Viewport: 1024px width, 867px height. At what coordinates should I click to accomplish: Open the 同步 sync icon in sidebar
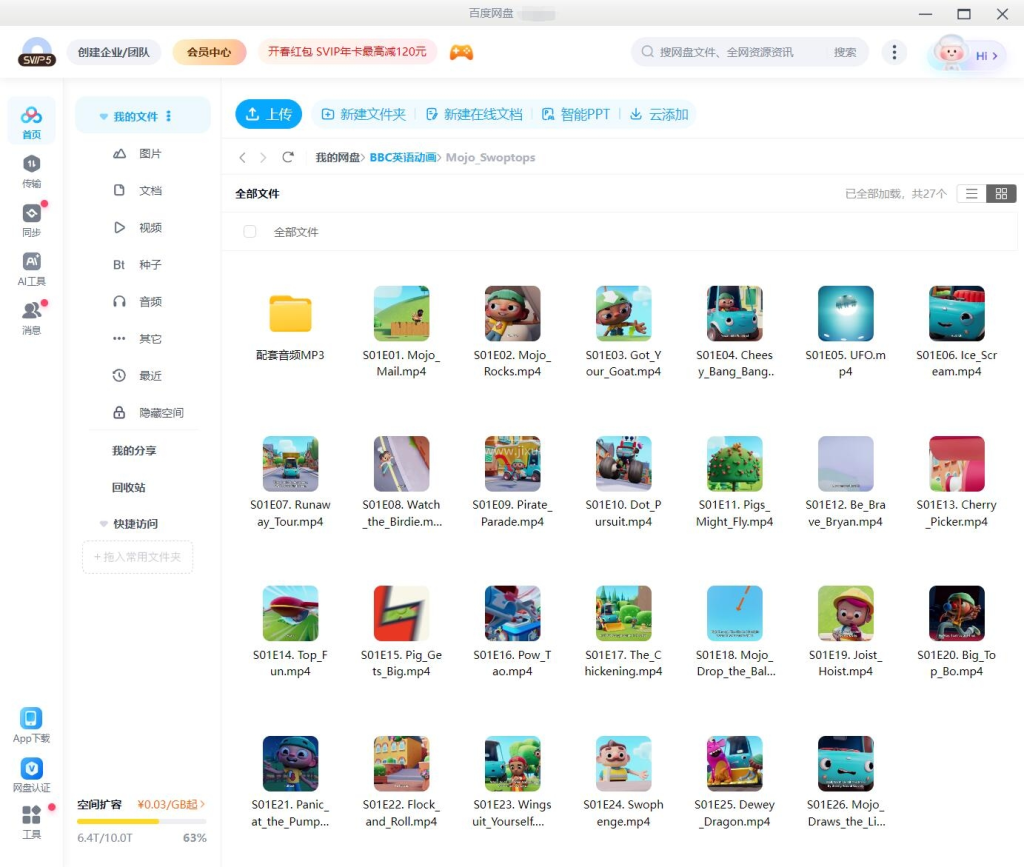point(31,214)
